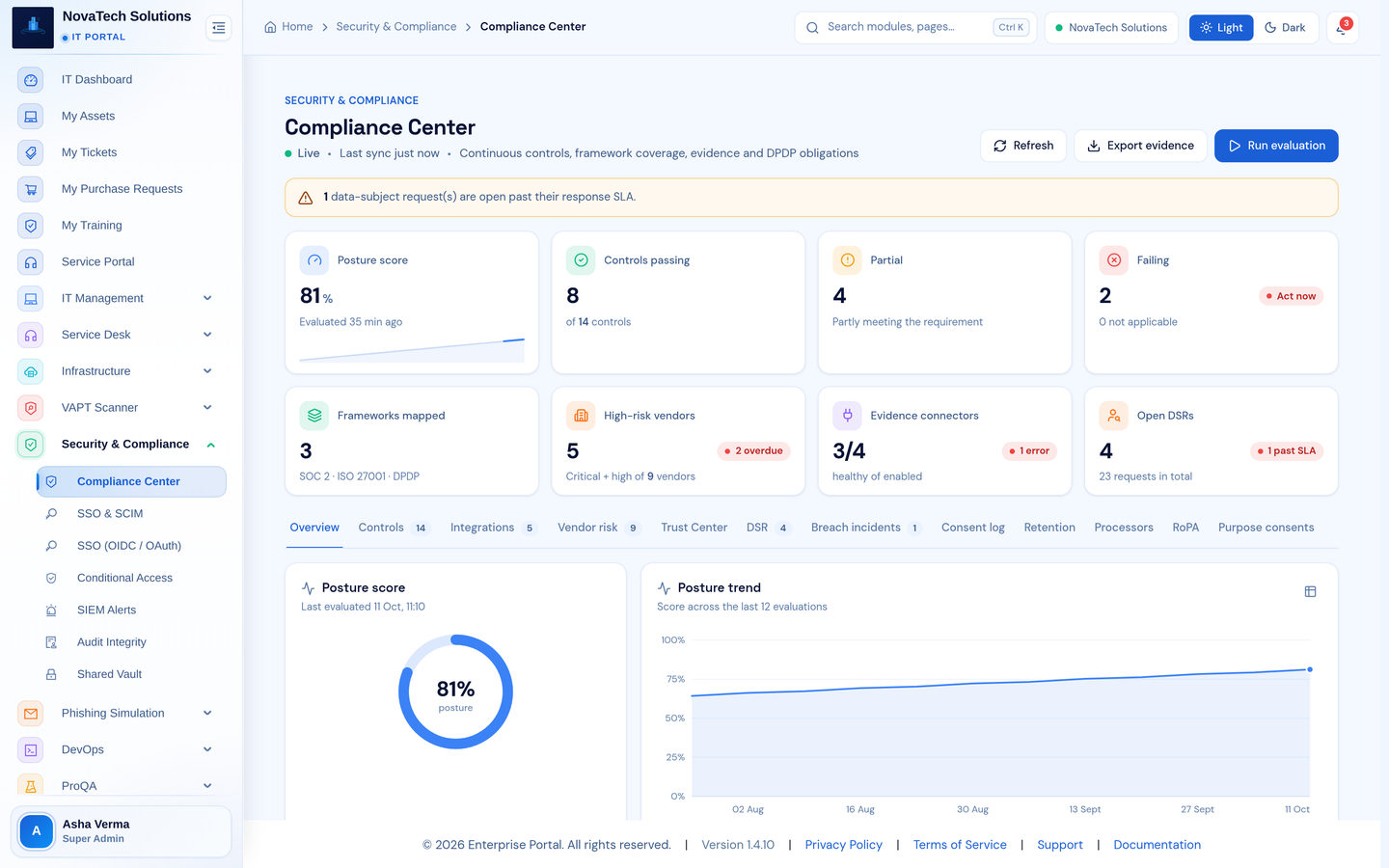
Task: Switch to Dark theme
Action: tap(1285, 28)
